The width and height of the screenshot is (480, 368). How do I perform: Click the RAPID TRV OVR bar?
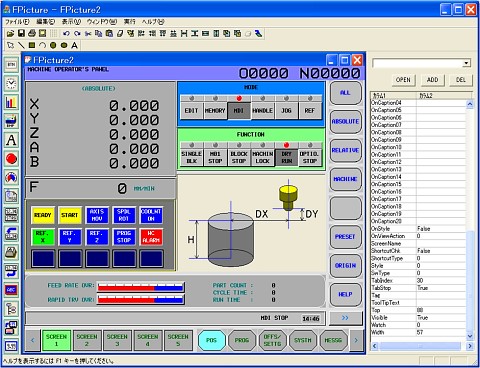(x=141, y=299)
